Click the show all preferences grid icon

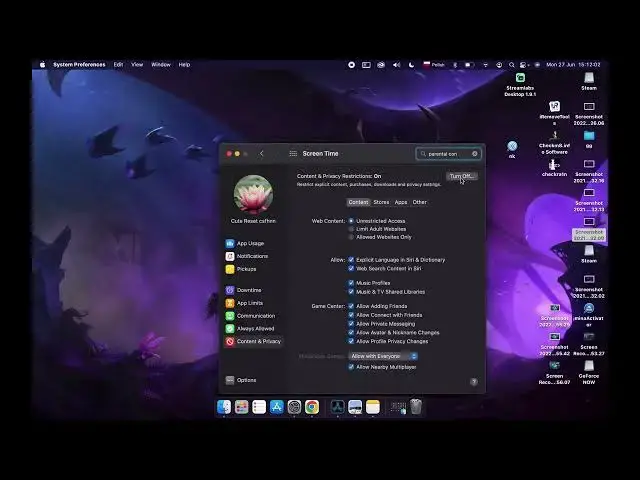[293, 153]
